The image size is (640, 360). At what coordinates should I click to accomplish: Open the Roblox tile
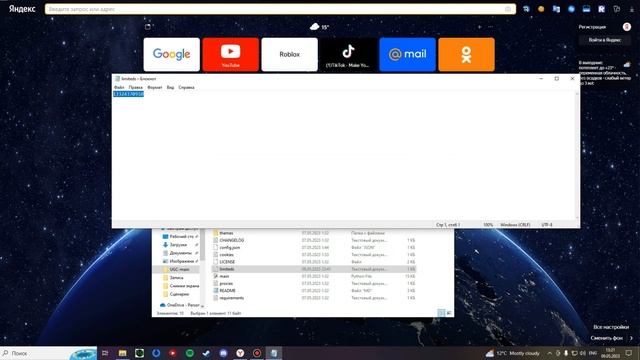tap(289, 54)
